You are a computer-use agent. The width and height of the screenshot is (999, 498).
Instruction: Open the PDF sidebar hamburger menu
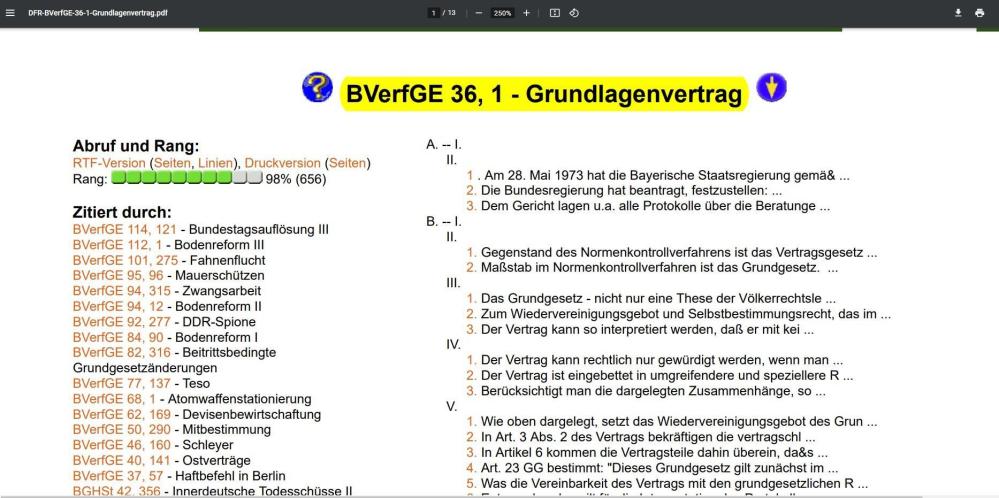(9, 12)
